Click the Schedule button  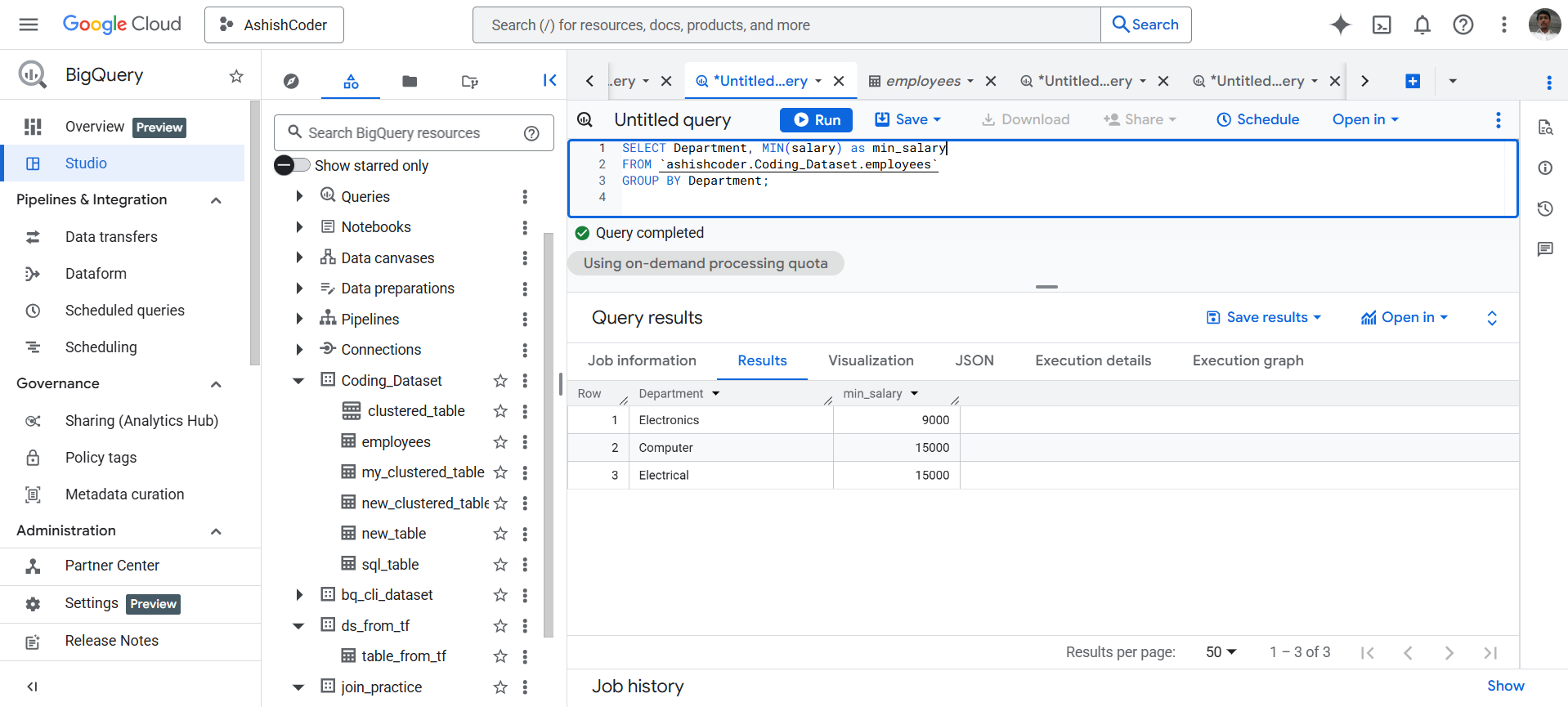[1257, 119]
